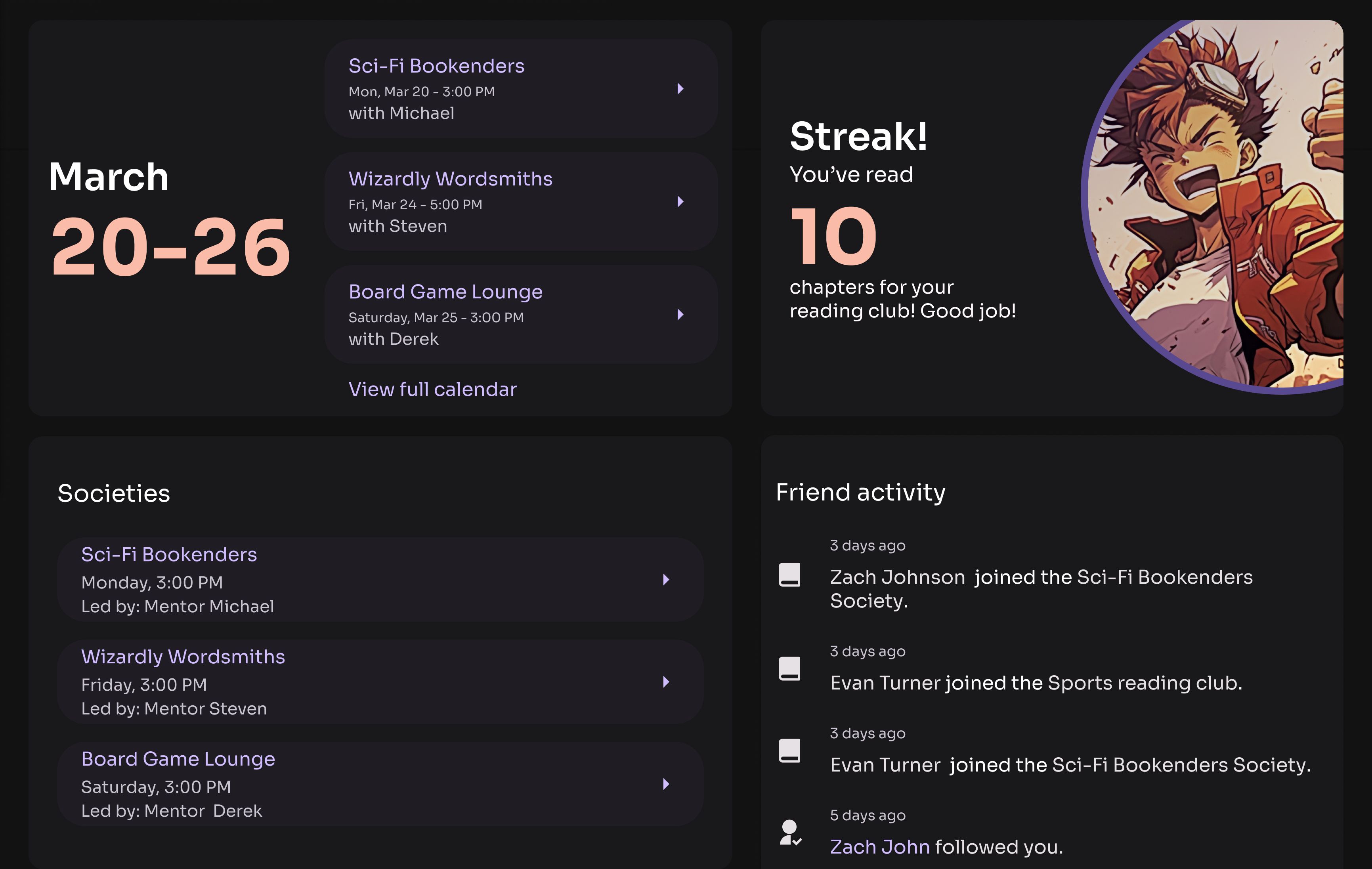Select Wizardly Wordsmiths event title in calendar
The height and width of the screenshot is (869, 1372).
(450, 179)
